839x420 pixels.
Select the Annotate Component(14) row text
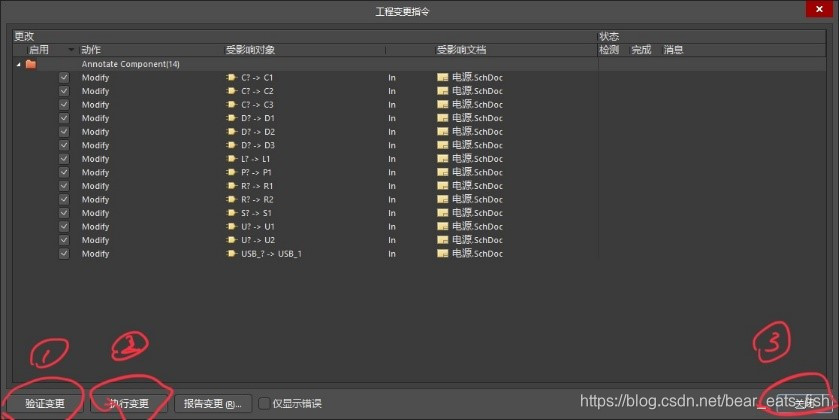point(131,64)
